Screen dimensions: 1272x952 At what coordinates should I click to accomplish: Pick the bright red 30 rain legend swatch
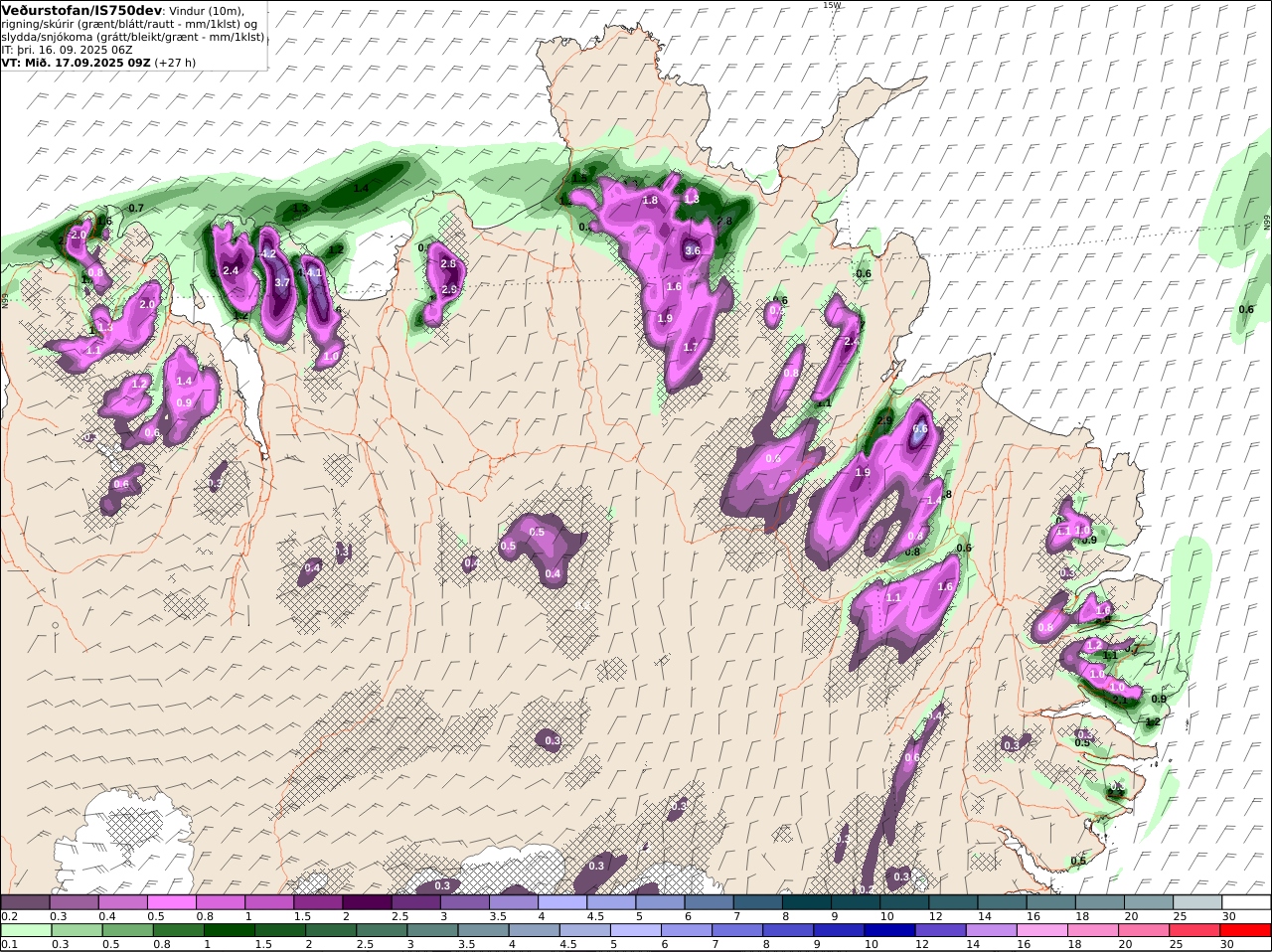(1246, 930)
